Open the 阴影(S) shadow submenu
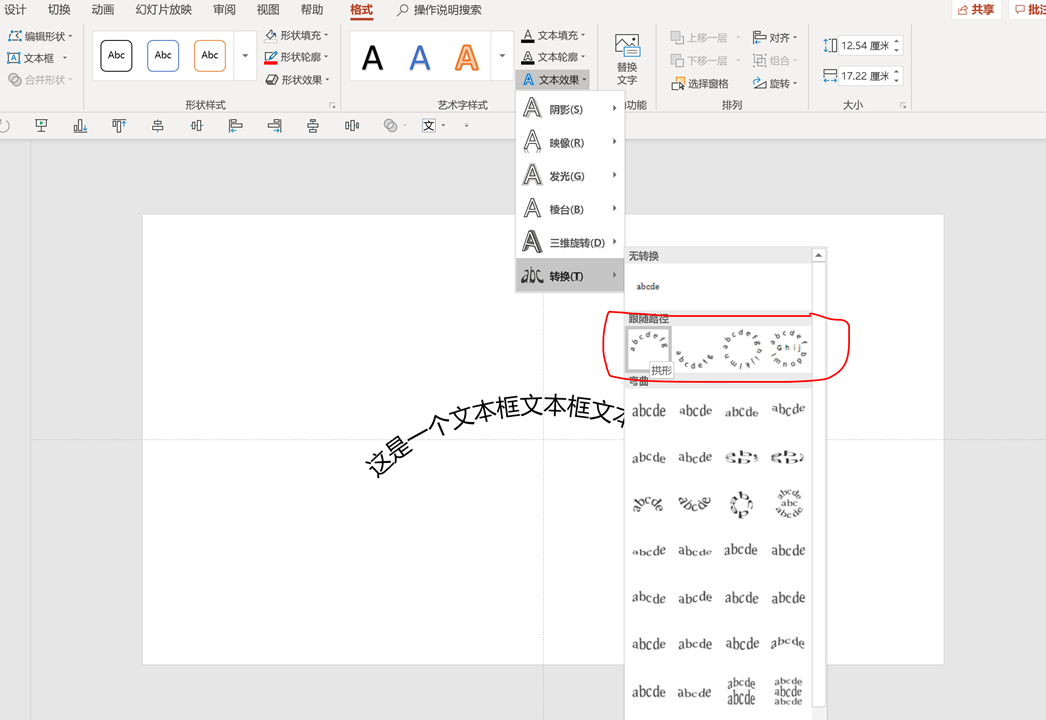 pos(570,109)
